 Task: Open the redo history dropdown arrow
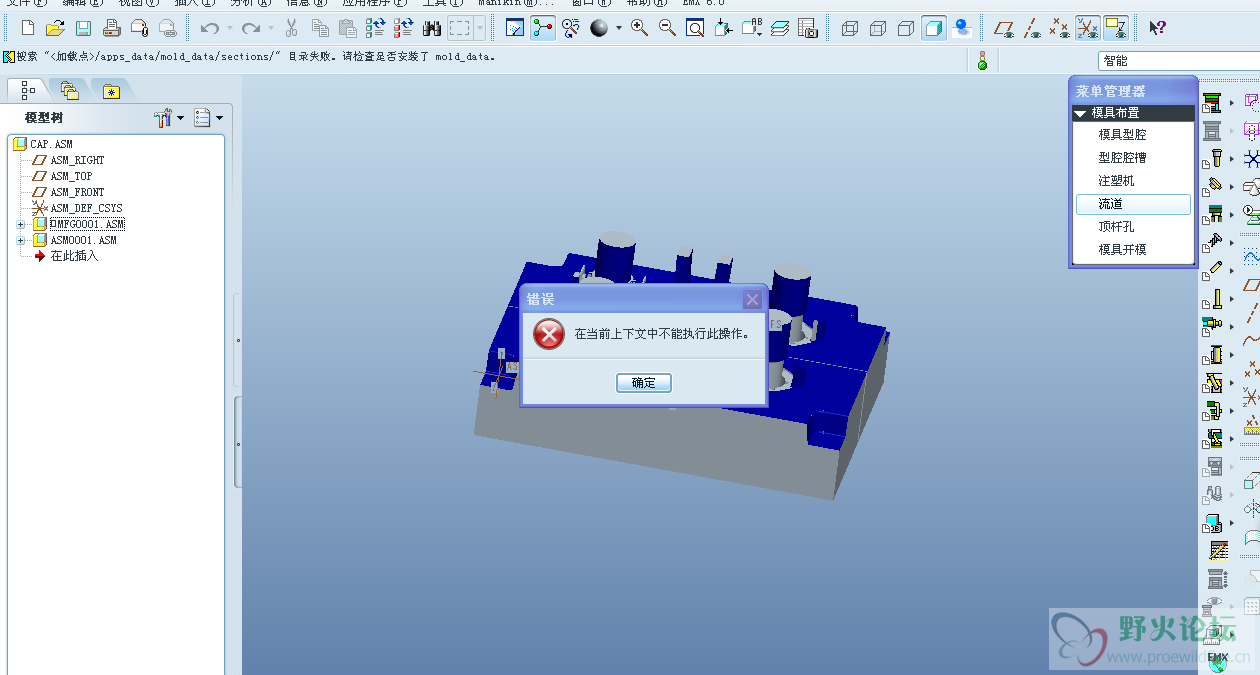270,28
